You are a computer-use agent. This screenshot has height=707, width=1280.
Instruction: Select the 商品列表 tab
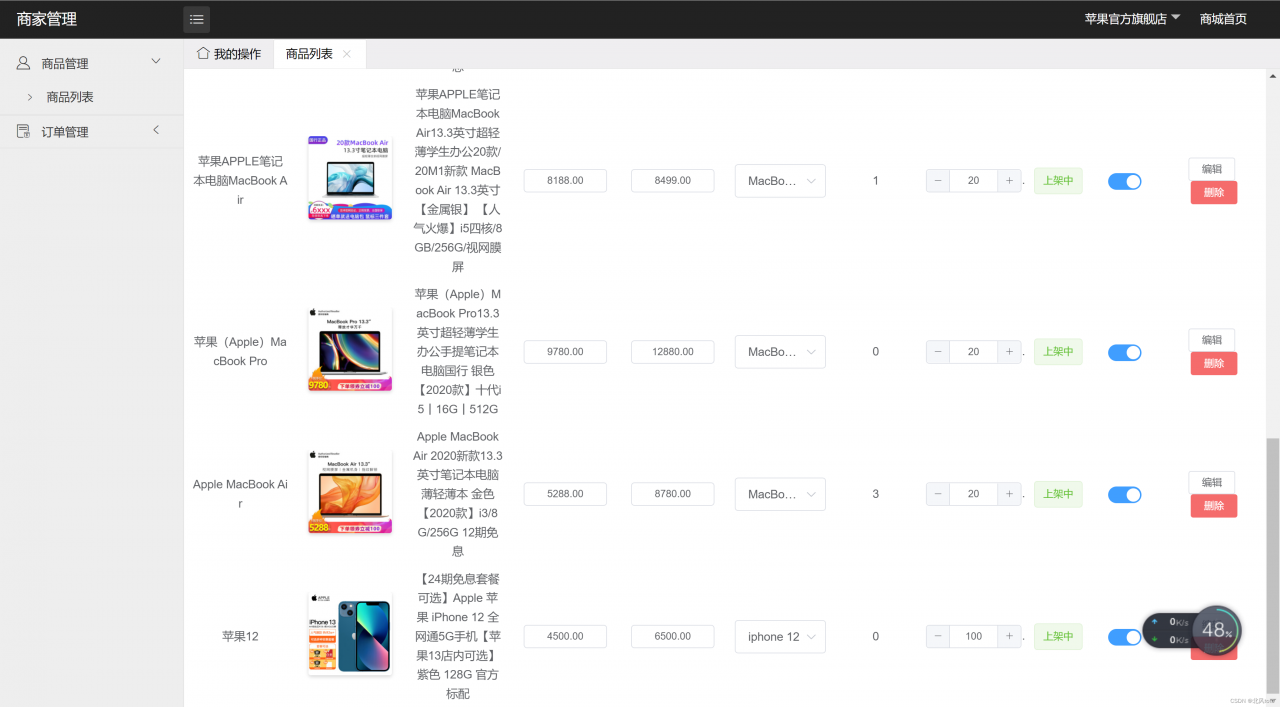point(309,54)
